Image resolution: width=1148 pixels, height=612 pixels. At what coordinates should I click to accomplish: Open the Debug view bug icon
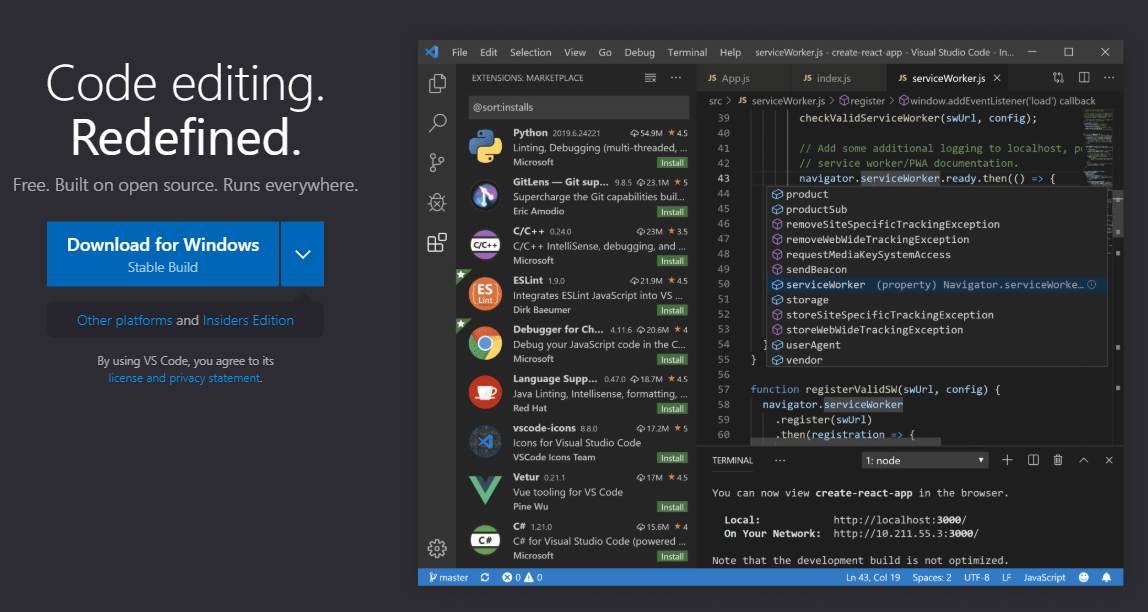437,202
